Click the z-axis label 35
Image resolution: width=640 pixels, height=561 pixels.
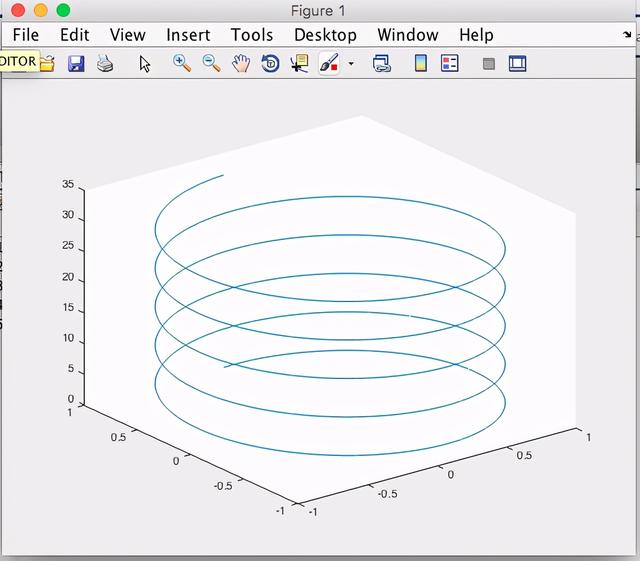pos(68,184)
